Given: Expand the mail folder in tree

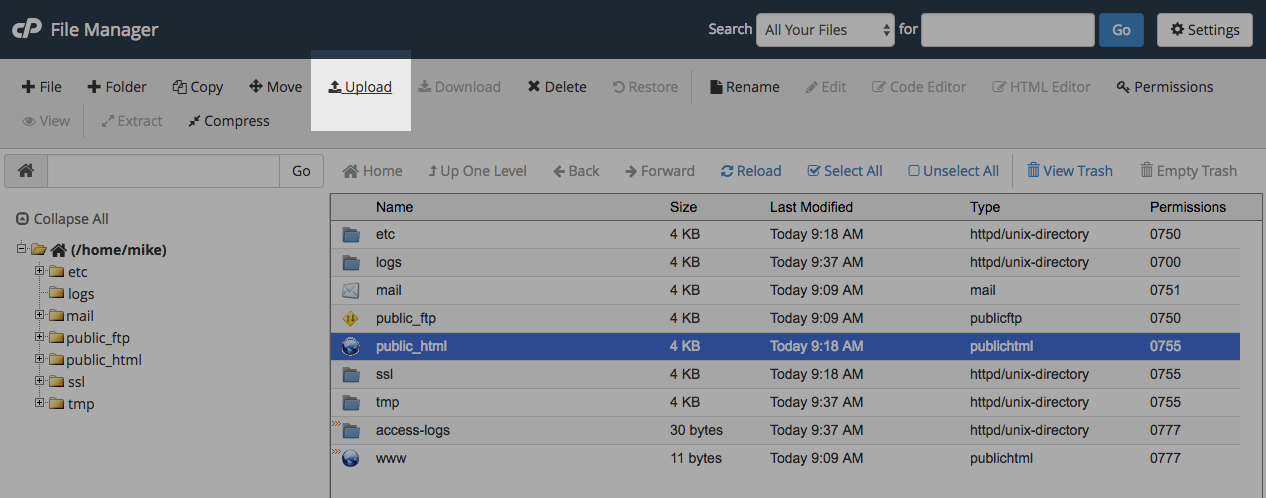Looking at the screenshot, I should [40, 315].
